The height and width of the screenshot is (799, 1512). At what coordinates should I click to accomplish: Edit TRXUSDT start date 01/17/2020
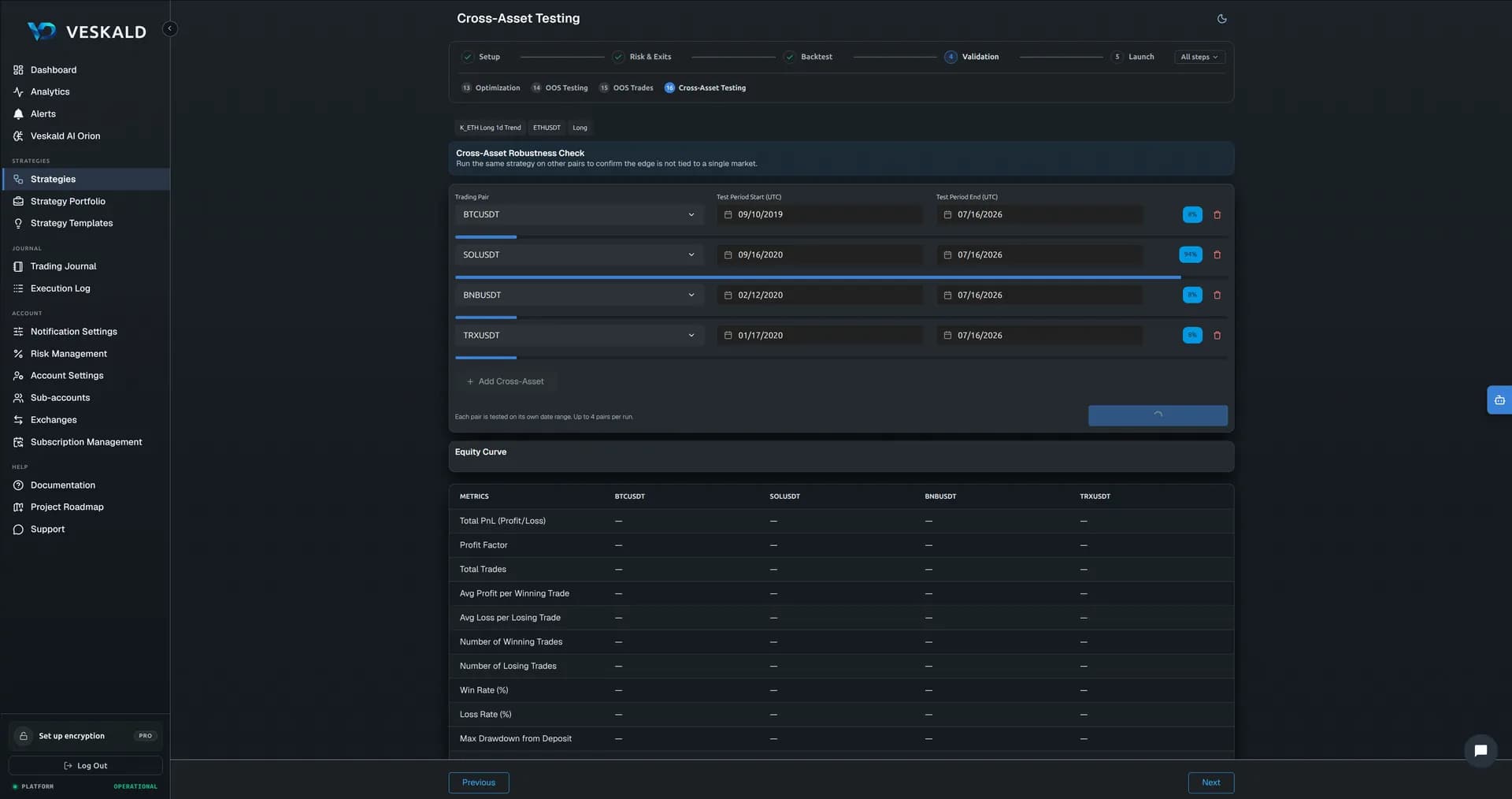pyautogui.click(x=819, y=335)
